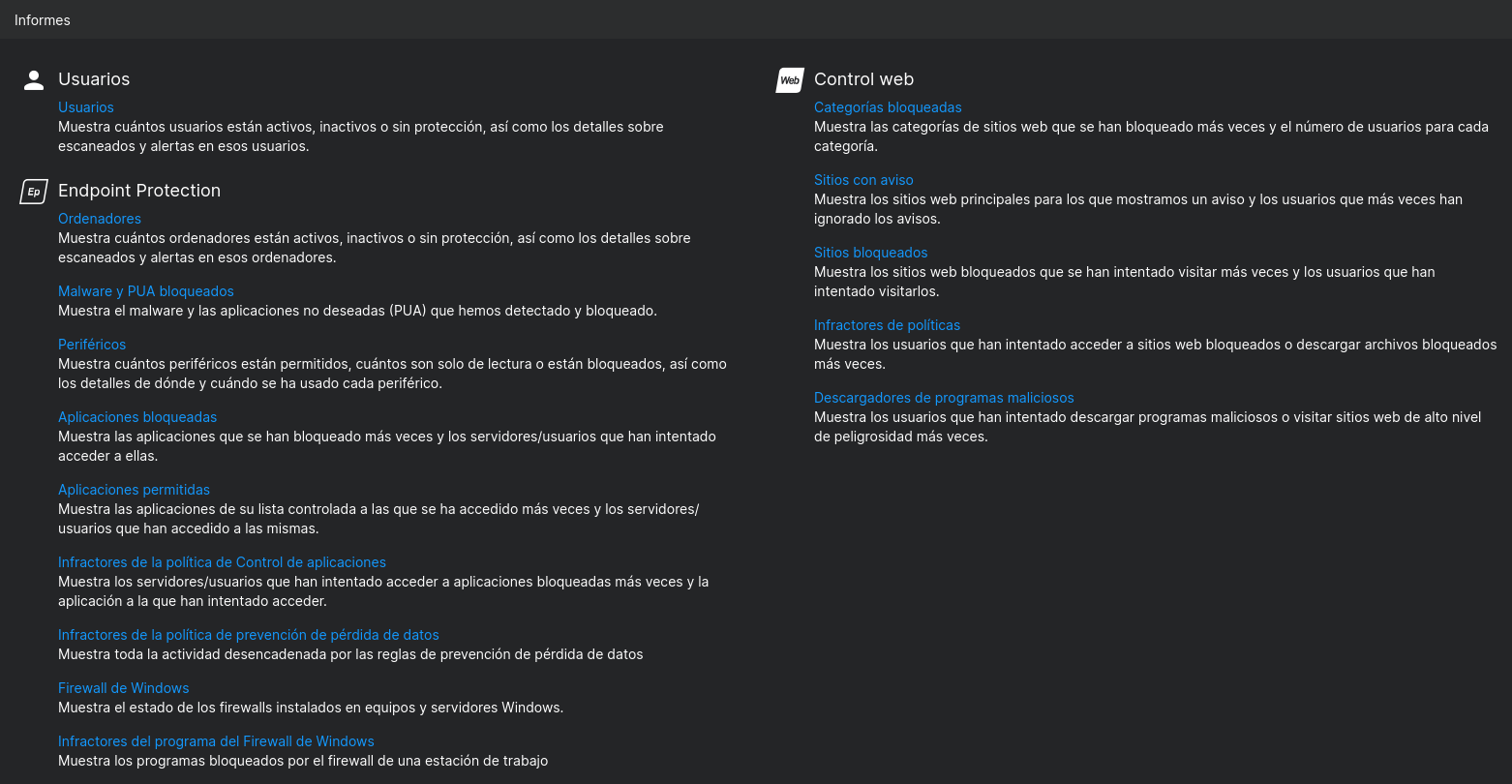
Task: View the Aplicaciones permitidas report
Action: pos(134,490)
